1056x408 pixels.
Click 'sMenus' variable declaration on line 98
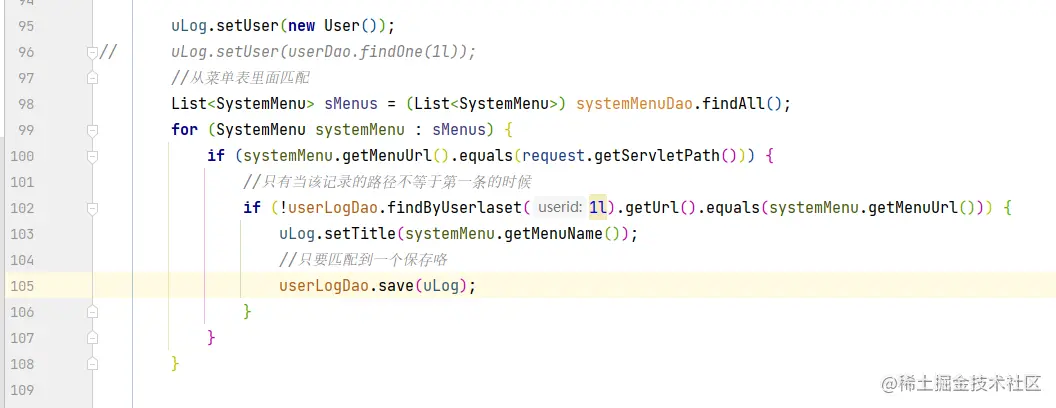[x=351, y=104]
